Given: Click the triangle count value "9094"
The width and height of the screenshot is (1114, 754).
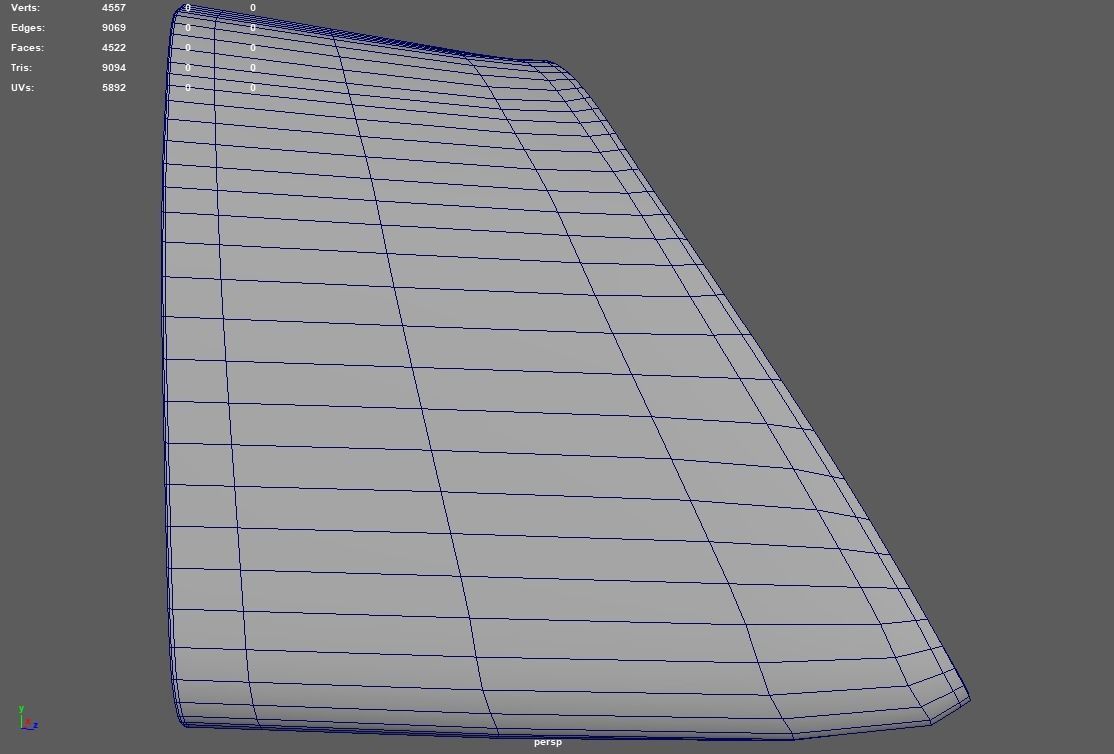Looking at the screenshot, I should pos(114,68).
